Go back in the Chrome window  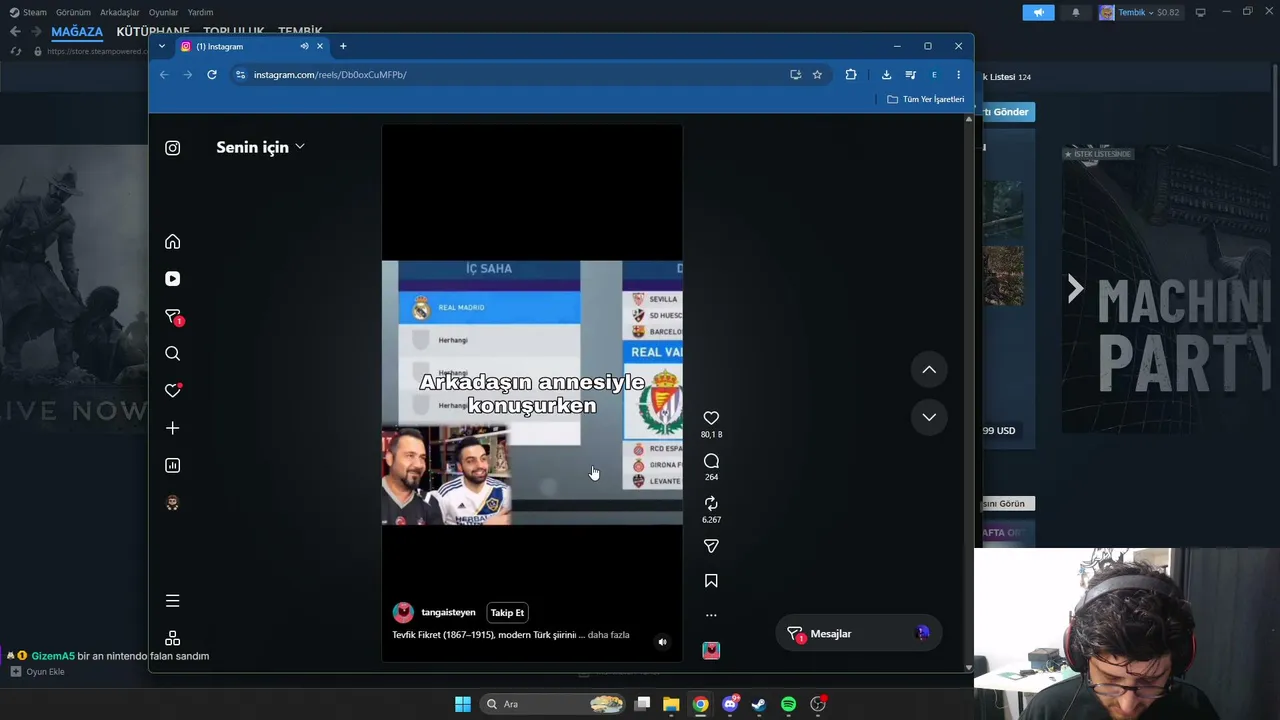pyautogui.click(x=164, y=75)
